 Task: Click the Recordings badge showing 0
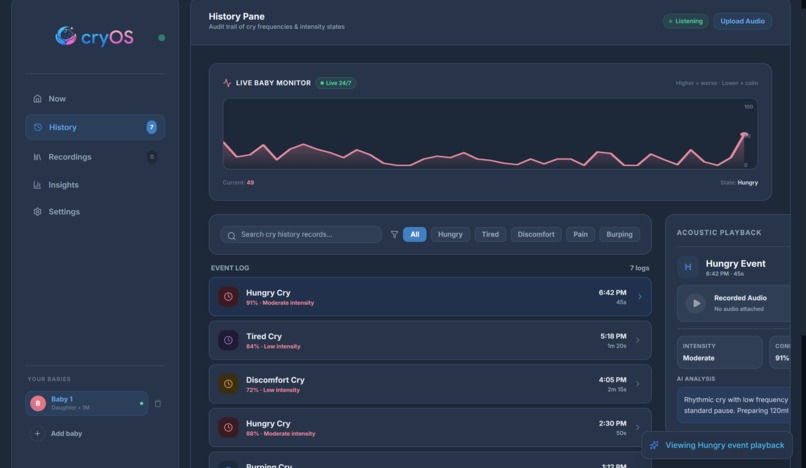pyautogui.click(x=152, y=157)
